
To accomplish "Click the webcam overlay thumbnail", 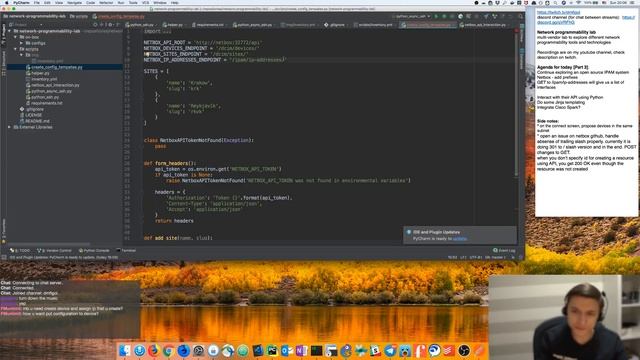I will click(564, 318).
